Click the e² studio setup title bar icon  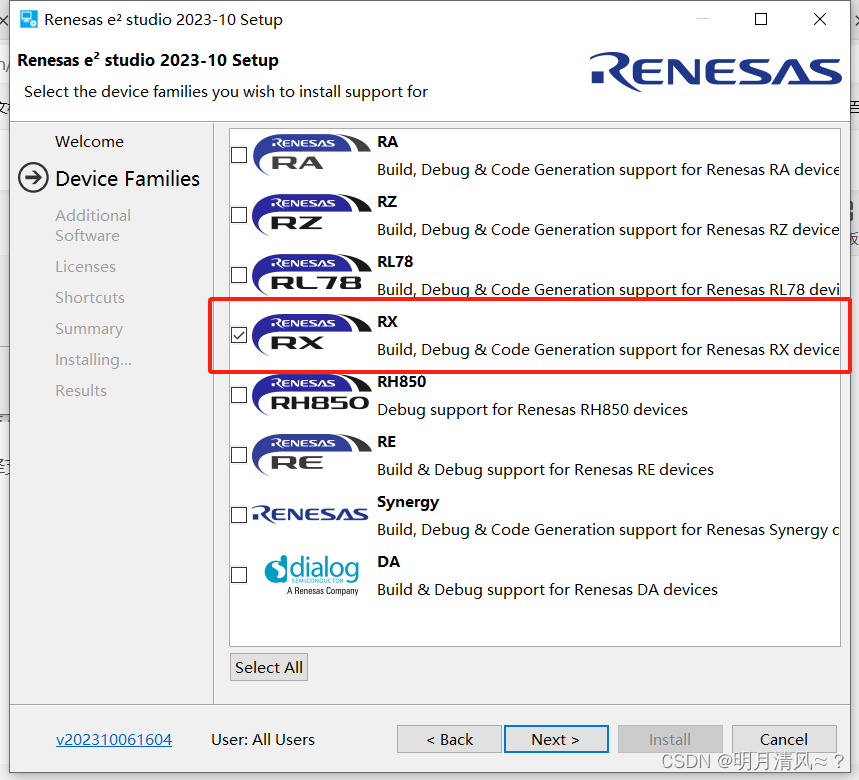pos(28,19)
